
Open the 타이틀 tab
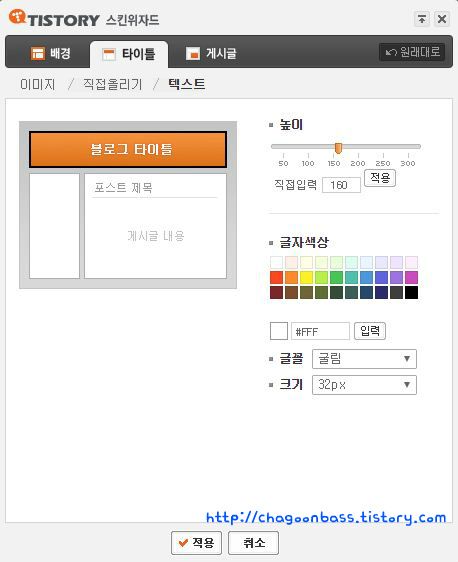coord(129,54)
